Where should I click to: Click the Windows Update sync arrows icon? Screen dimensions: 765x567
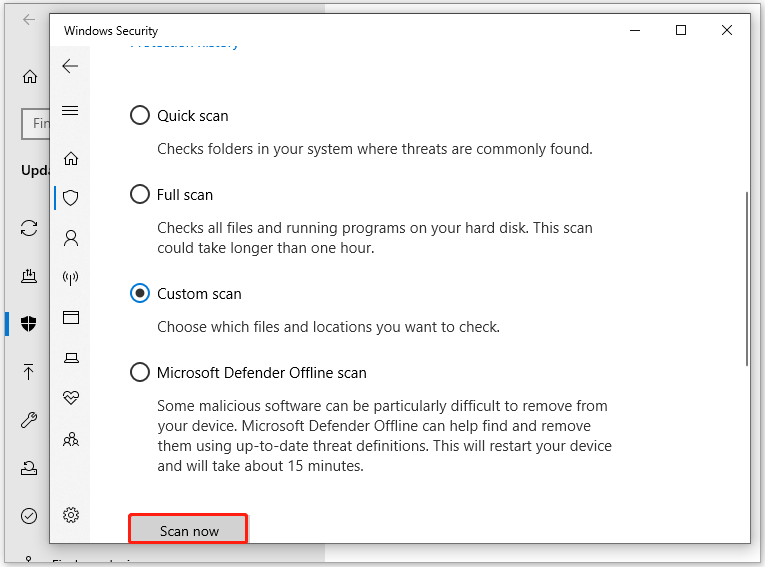tap(29, 228)
